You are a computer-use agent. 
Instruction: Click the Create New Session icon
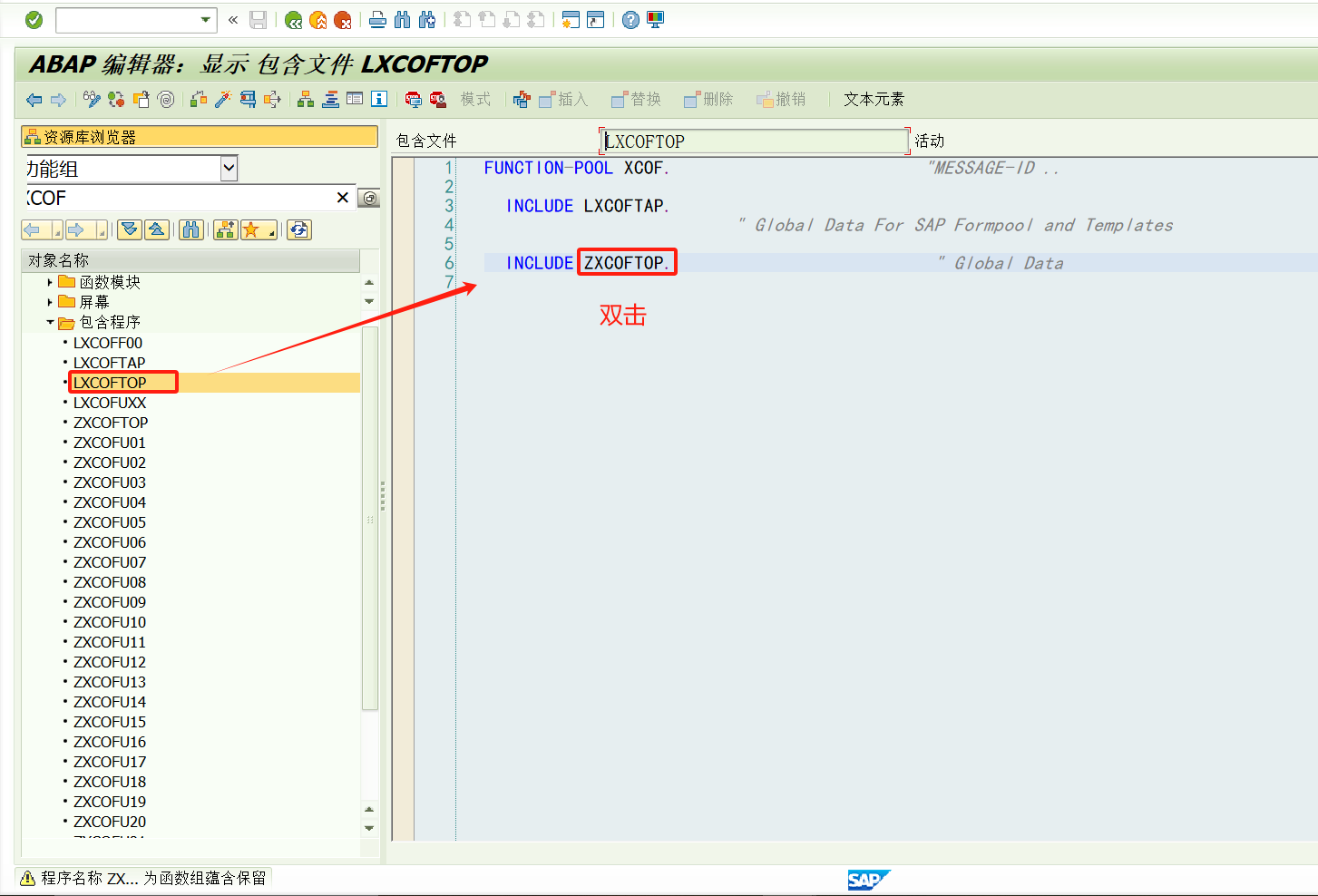click(x=571, y=20)
